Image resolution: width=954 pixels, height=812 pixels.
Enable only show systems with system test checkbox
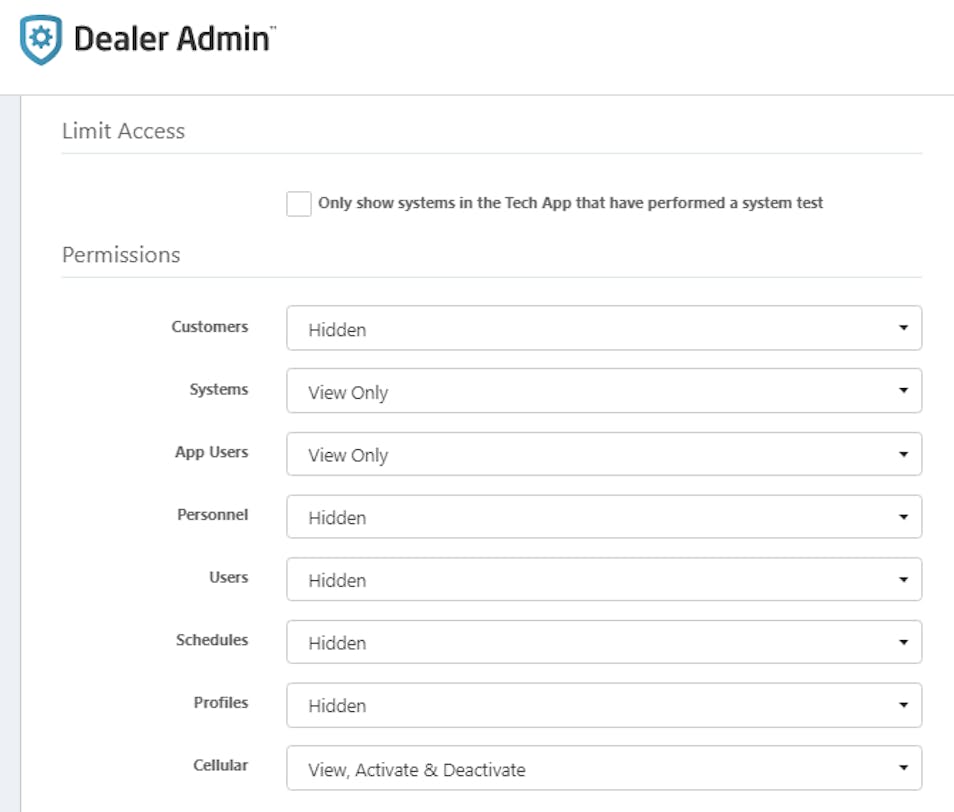tap(299, 204)
